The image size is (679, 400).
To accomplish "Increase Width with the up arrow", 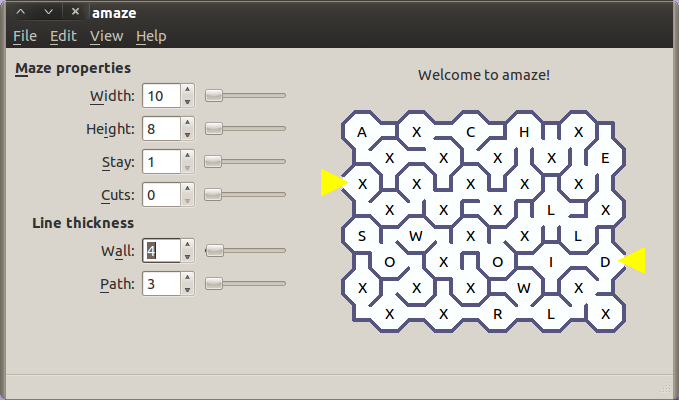I will coord(187,90).
